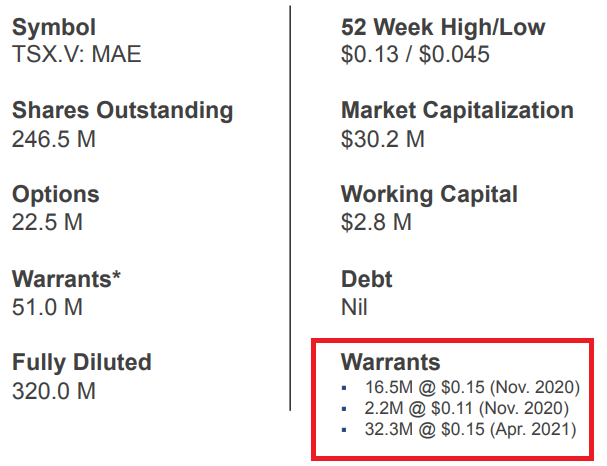The image size is (607, 466).
Task: Click the Warrants* heading with asterisk
Action: [x=67, y=279]
